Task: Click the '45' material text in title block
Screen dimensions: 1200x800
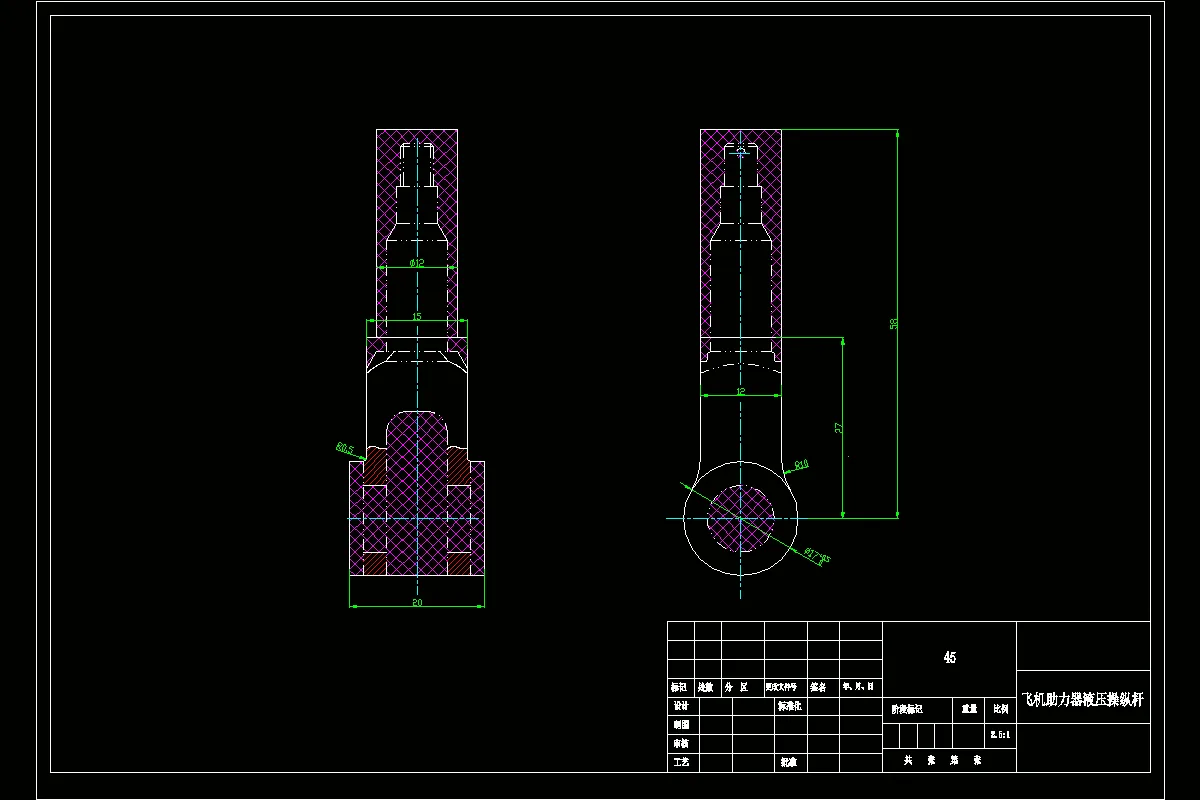Action: [x=949, y=658]
